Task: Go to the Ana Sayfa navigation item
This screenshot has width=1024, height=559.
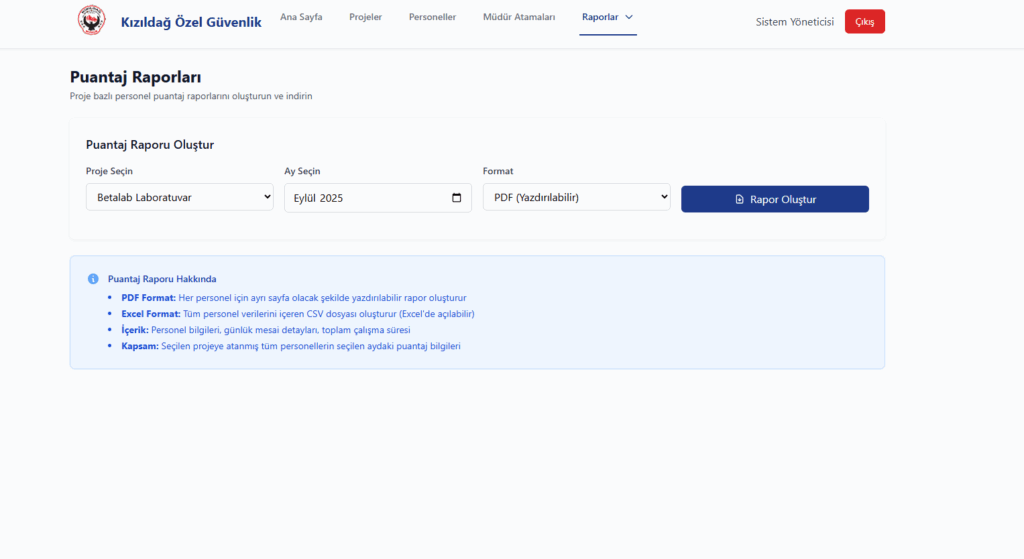Action: point(301,17)
